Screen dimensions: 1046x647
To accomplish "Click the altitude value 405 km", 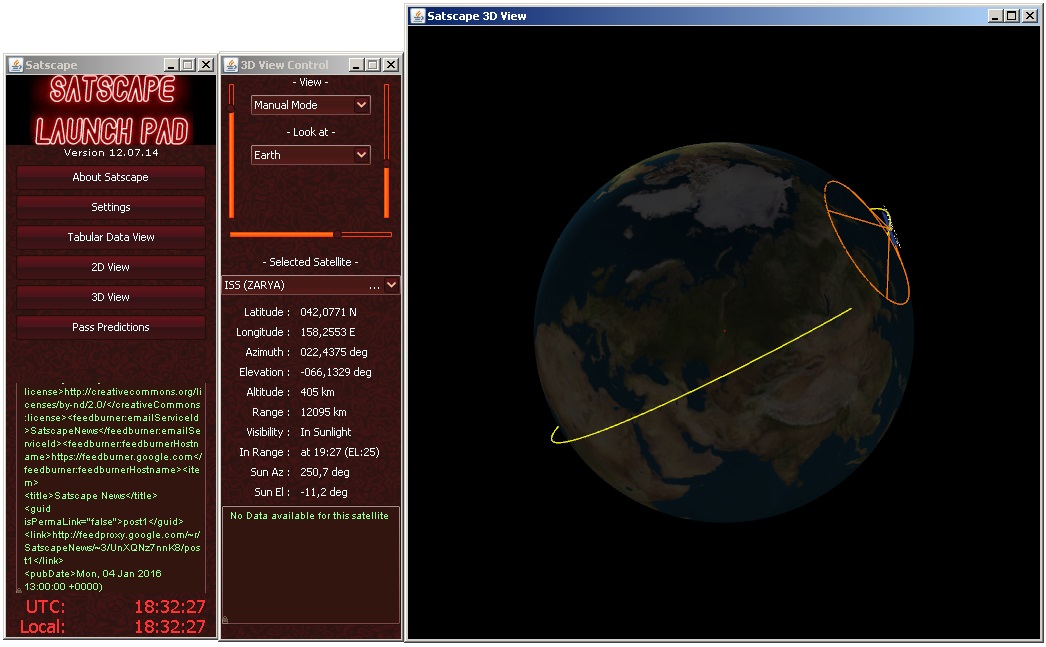I will point(318,392).
